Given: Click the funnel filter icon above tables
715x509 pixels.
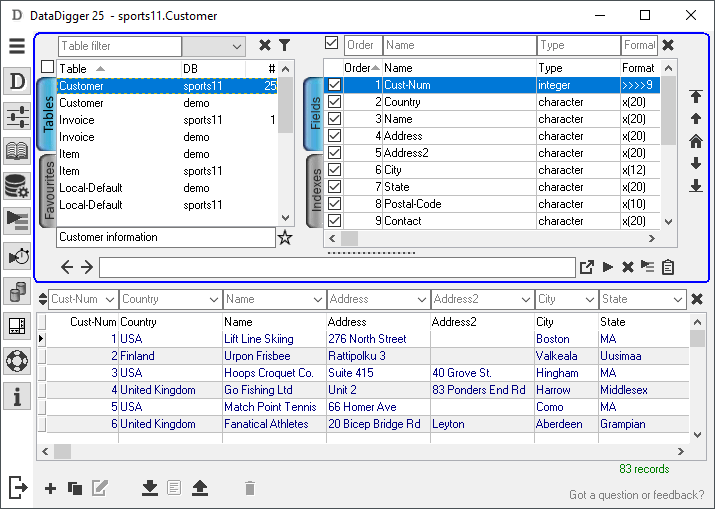Looking at the screenshot, I should 284,45.
